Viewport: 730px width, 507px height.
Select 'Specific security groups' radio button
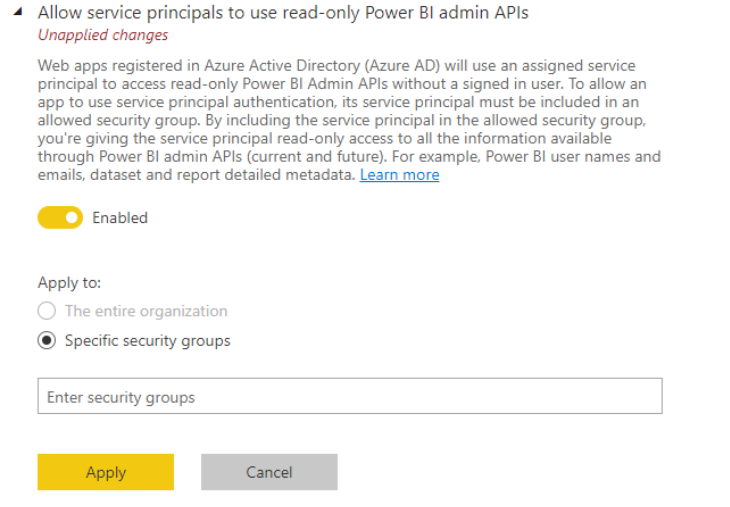[x=47, y=341]
